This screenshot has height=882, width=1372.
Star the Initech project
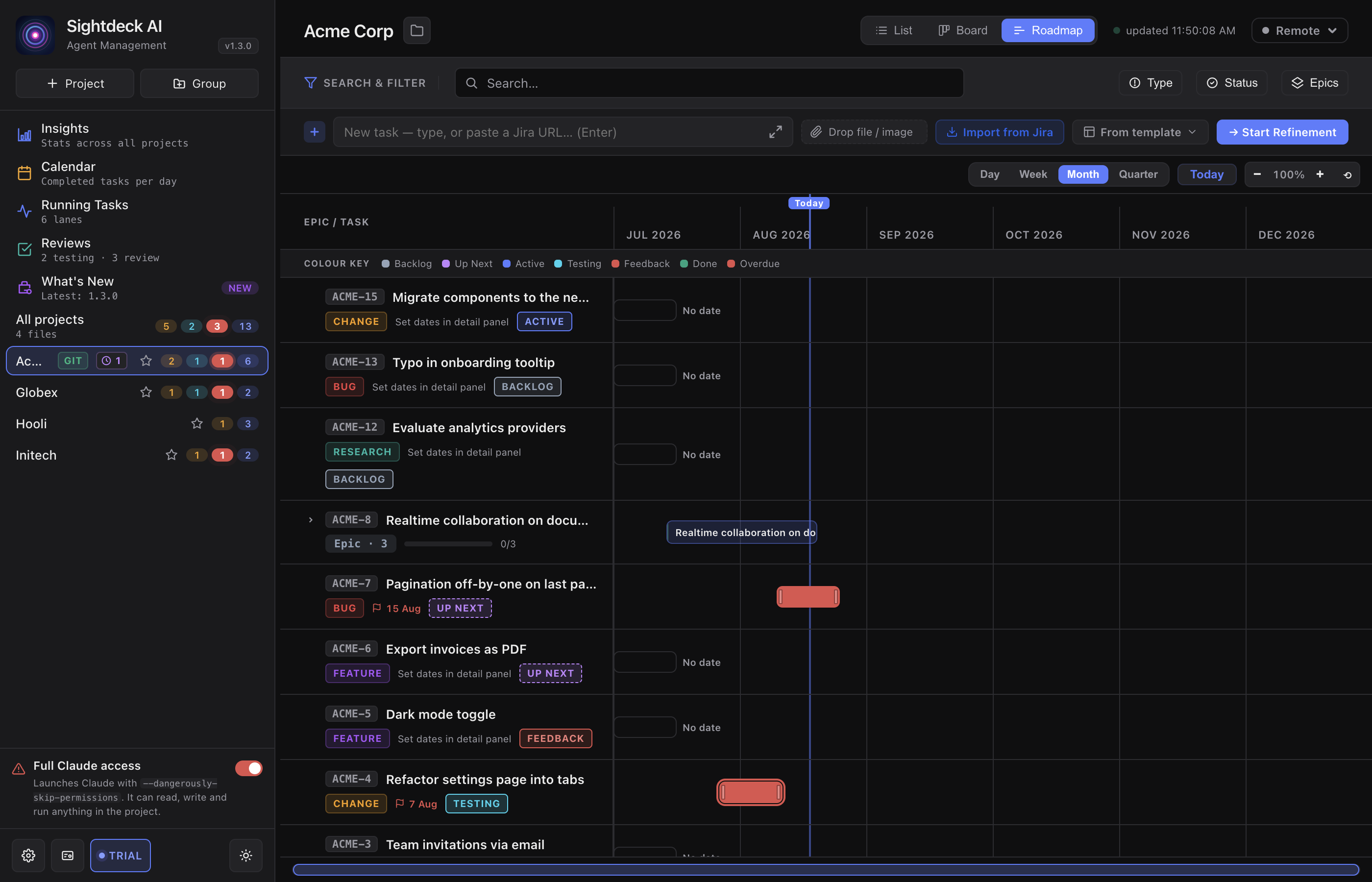(x=171, y=455)
